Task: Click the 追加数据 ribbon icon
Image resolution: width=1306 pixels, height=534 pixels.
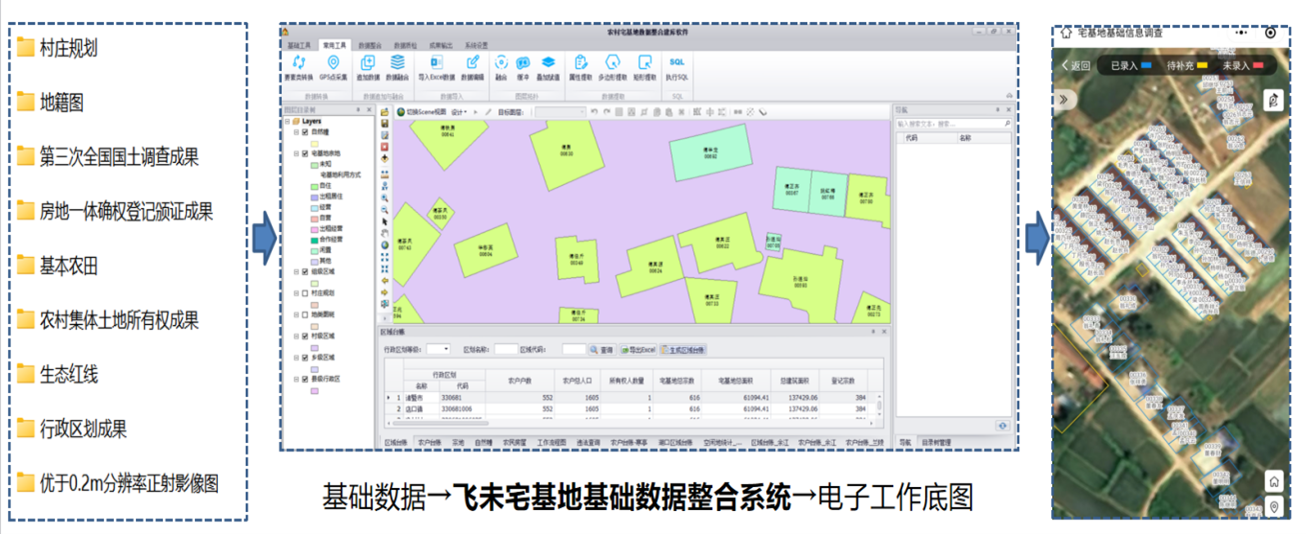Action: (368, 62)
